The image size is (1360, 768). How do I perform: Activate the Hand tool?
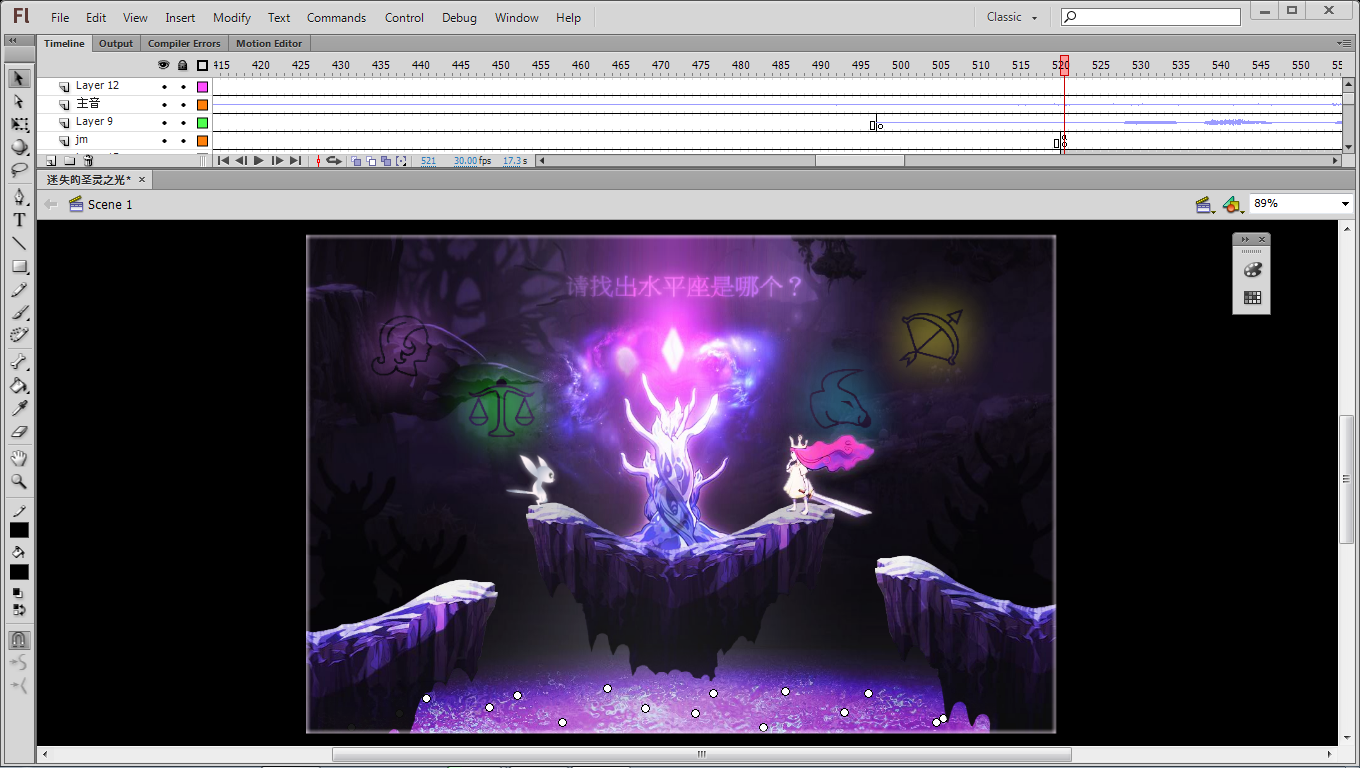click(x=19, y=458)
